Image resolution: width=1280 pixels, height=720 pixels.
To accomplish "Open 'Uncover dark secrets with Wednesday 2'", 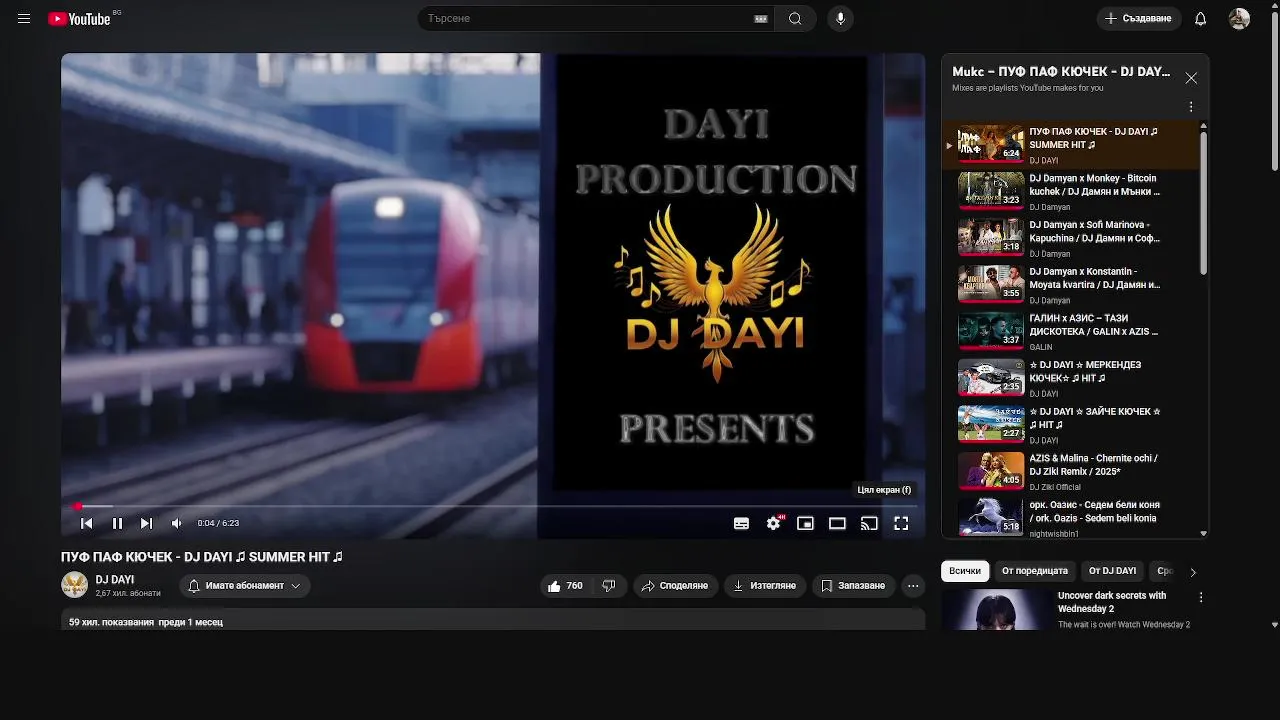I will pyautogui.click(x=1112, y=602).
